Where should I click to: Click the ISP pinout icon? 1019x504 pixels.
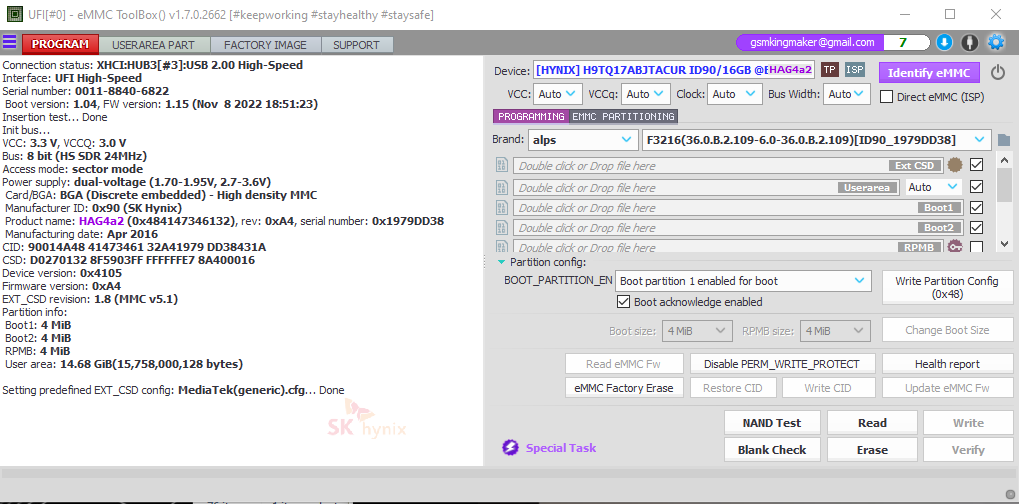pos(855,69)
